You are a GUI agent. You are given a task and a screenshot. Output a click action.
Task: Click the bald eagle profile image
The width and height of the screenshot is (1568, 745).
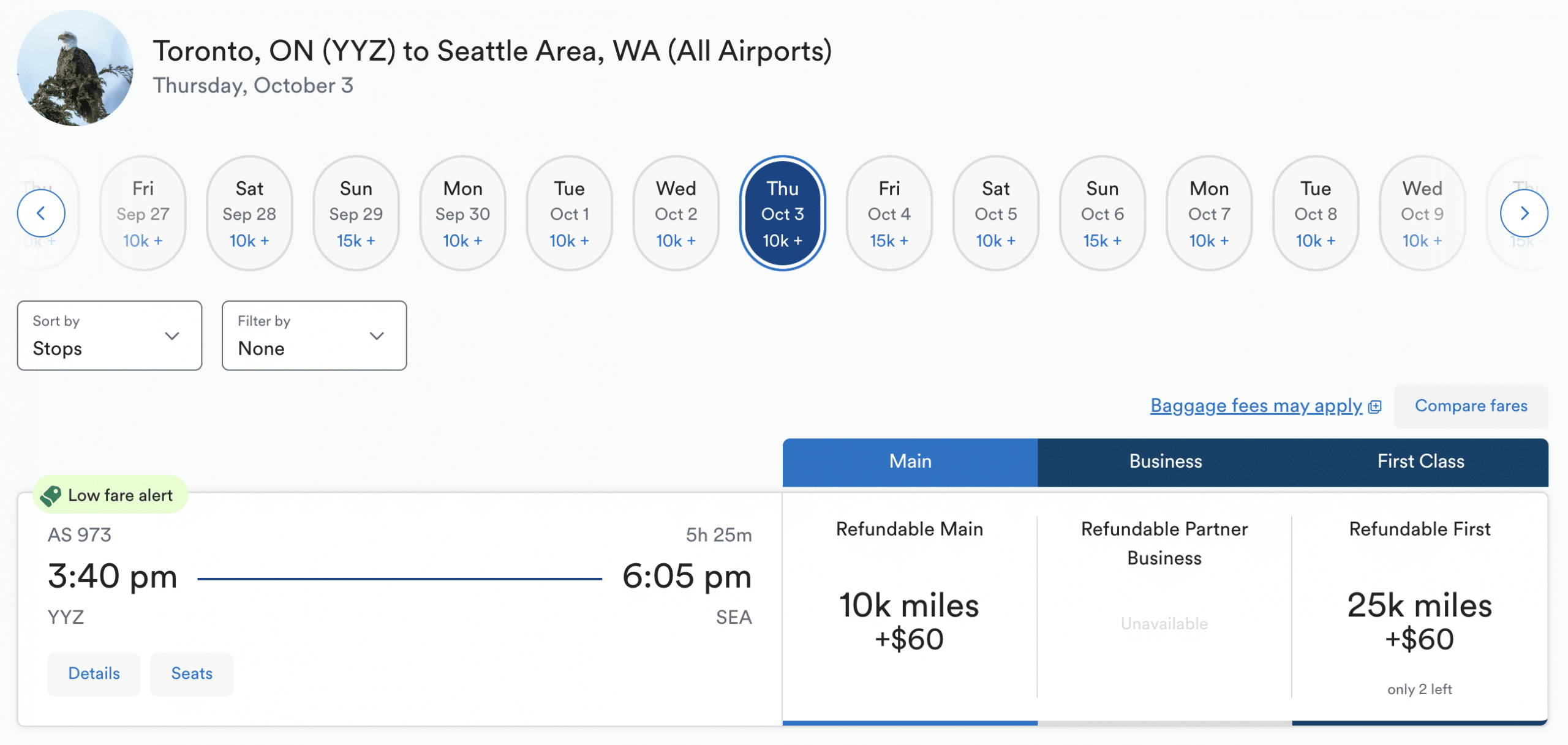(x=75, y=68)
